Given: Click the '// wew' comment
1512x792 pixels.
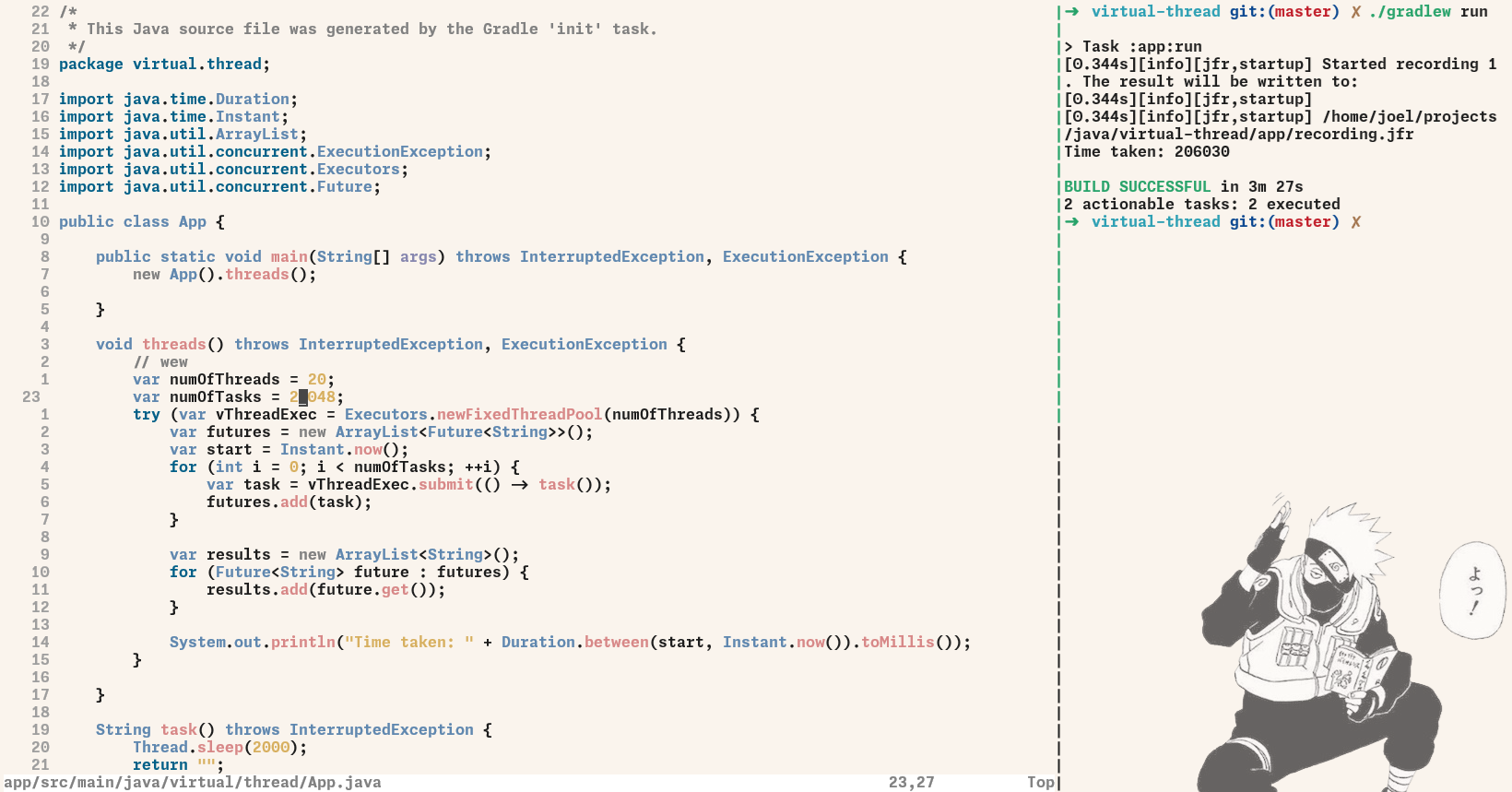Looking at the screenshot, I should click(x=160, y=361).
